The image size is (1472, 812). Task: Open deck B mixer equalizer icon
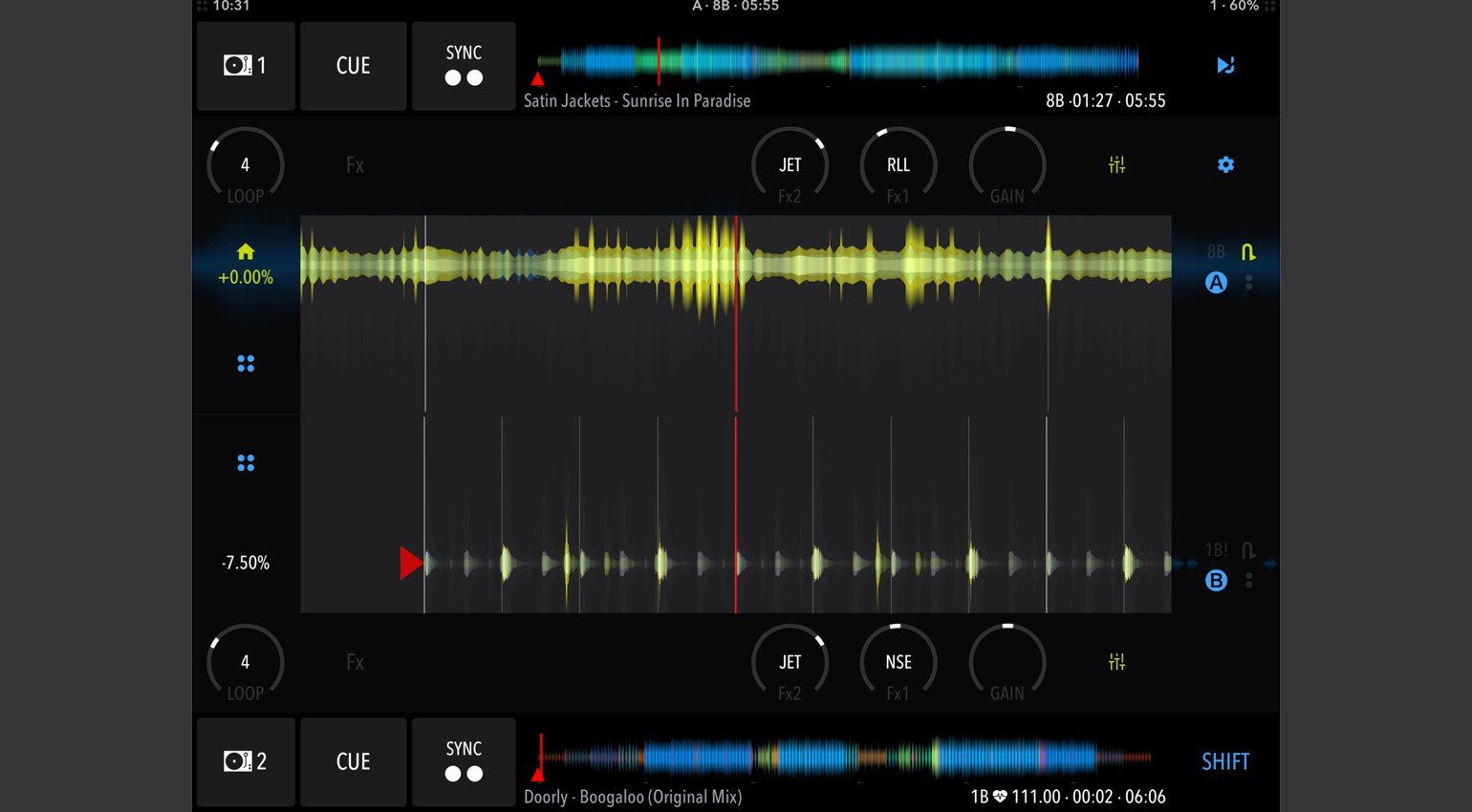tap(1116, 662)
